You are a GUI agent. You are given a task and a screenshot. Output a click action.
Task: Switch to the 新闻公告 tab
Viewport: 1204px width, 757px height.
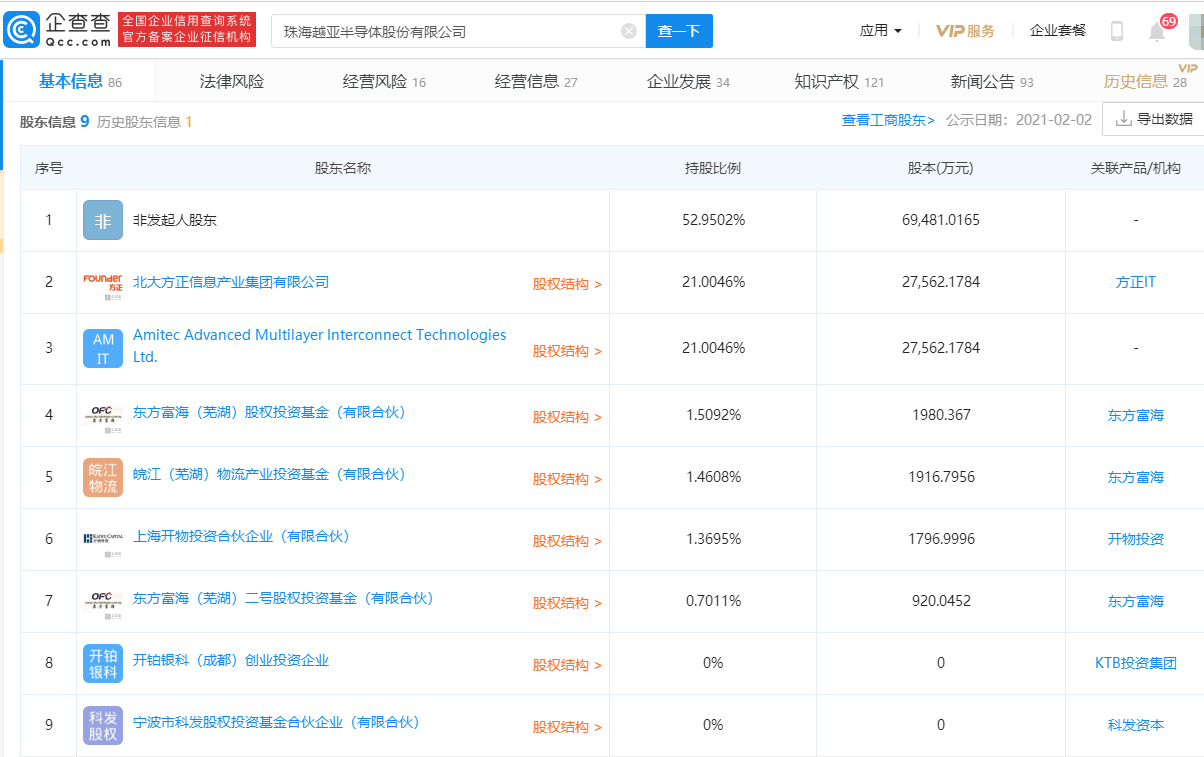(992, 82)
